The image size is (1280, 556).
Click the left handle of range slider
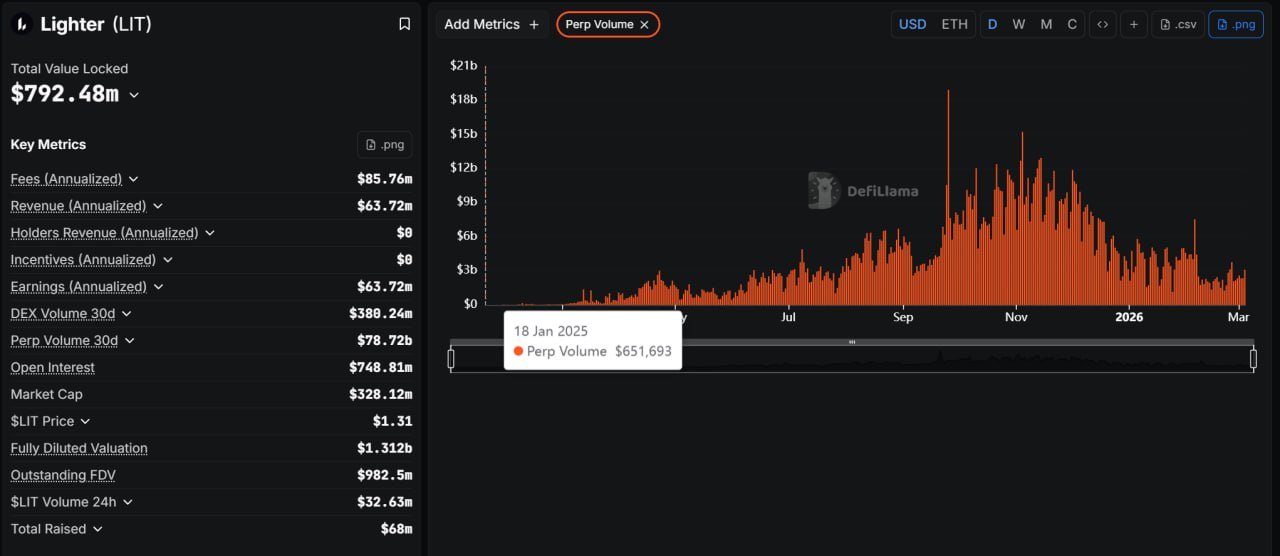[x=451, y=358]
